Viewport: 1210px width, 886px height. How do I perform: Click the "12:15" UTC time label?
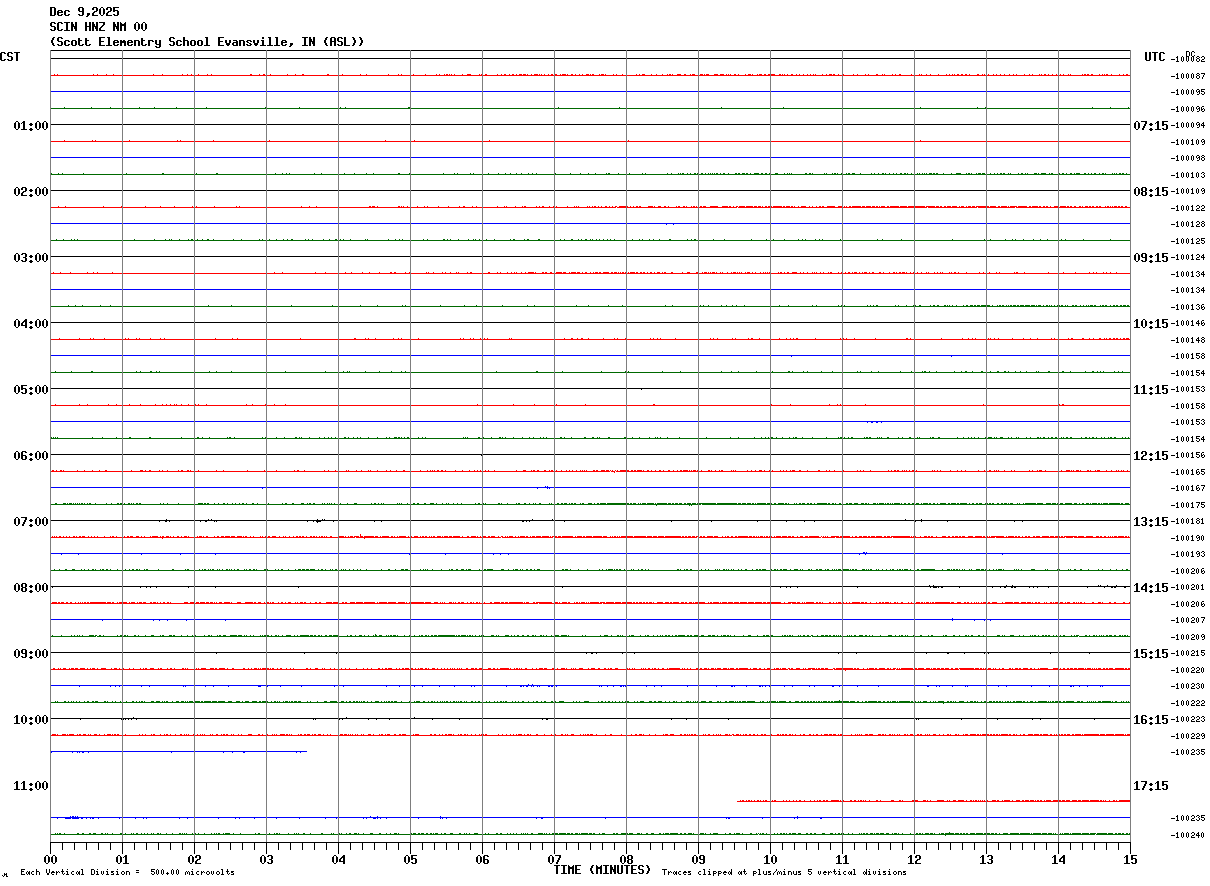click(x=1151, y=456)
